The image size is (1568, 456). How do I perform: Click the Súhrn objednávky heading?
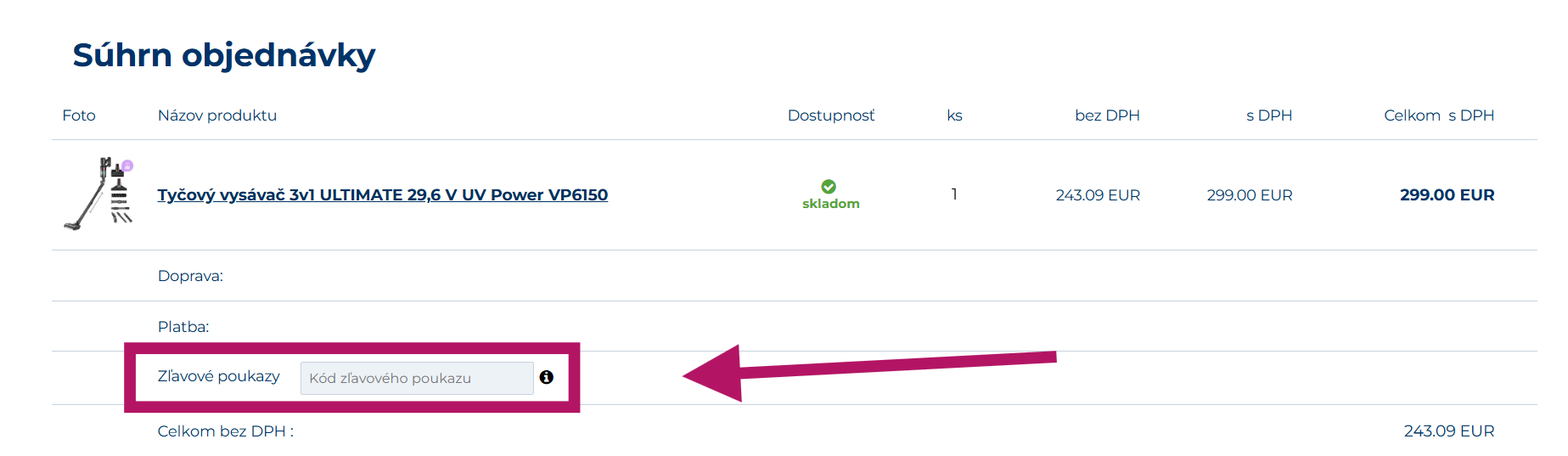coord(224,55)
